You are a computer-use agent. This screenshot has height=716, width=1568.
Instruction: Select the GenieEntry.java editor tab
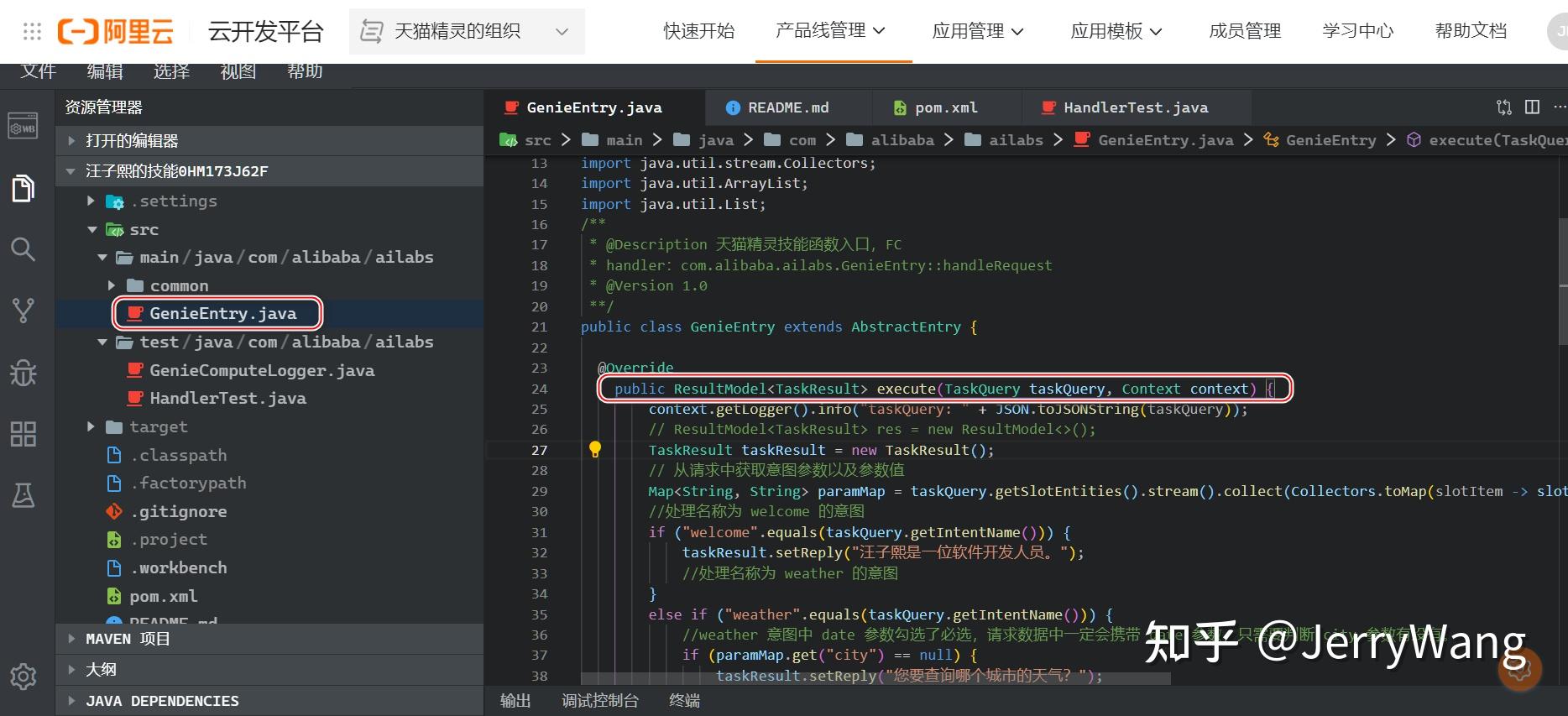[x=593, y=107]
